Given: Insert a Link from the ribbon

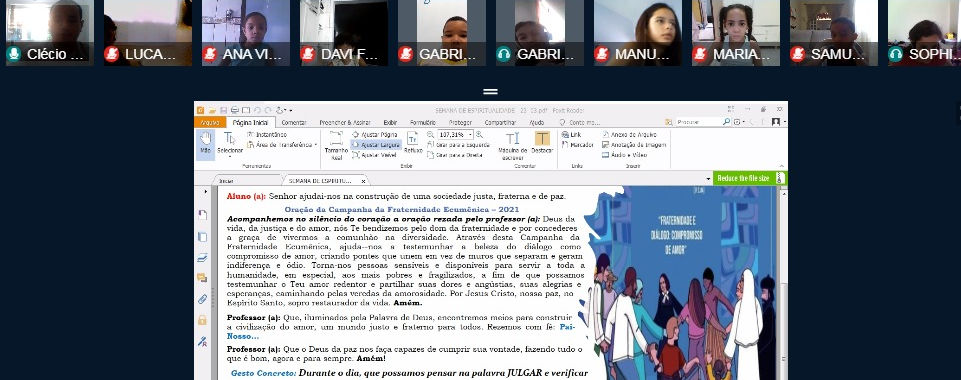Looking at the screenshot, I should click(571, 134).
